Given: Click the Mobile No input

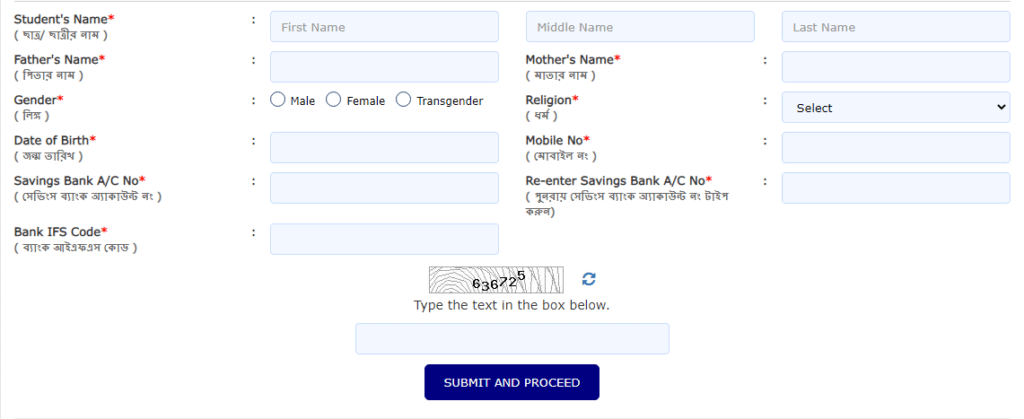Looking at the screenshot, I should click(x=896, y=147).
